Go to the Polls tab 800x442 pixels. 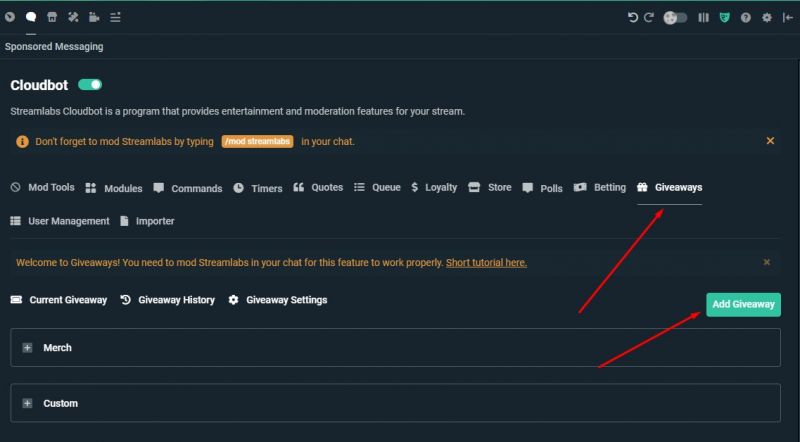coord(542,188)
